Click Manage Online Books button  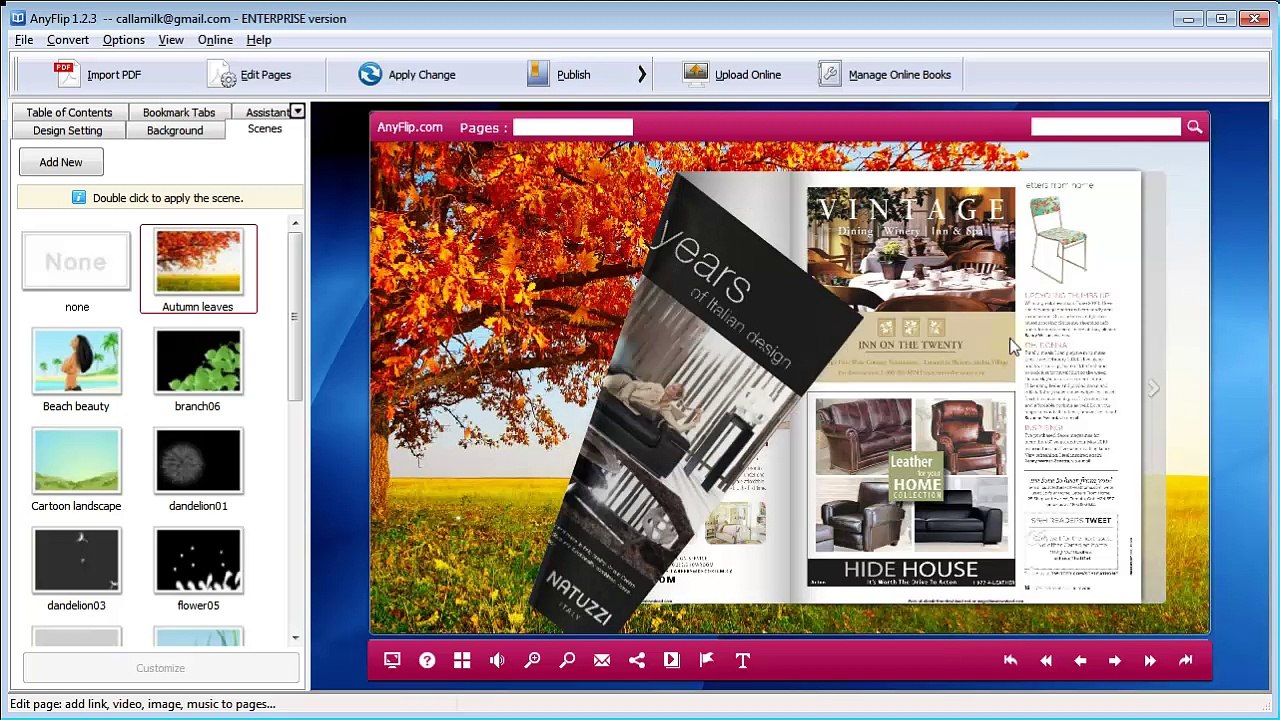tap(885, 75)
